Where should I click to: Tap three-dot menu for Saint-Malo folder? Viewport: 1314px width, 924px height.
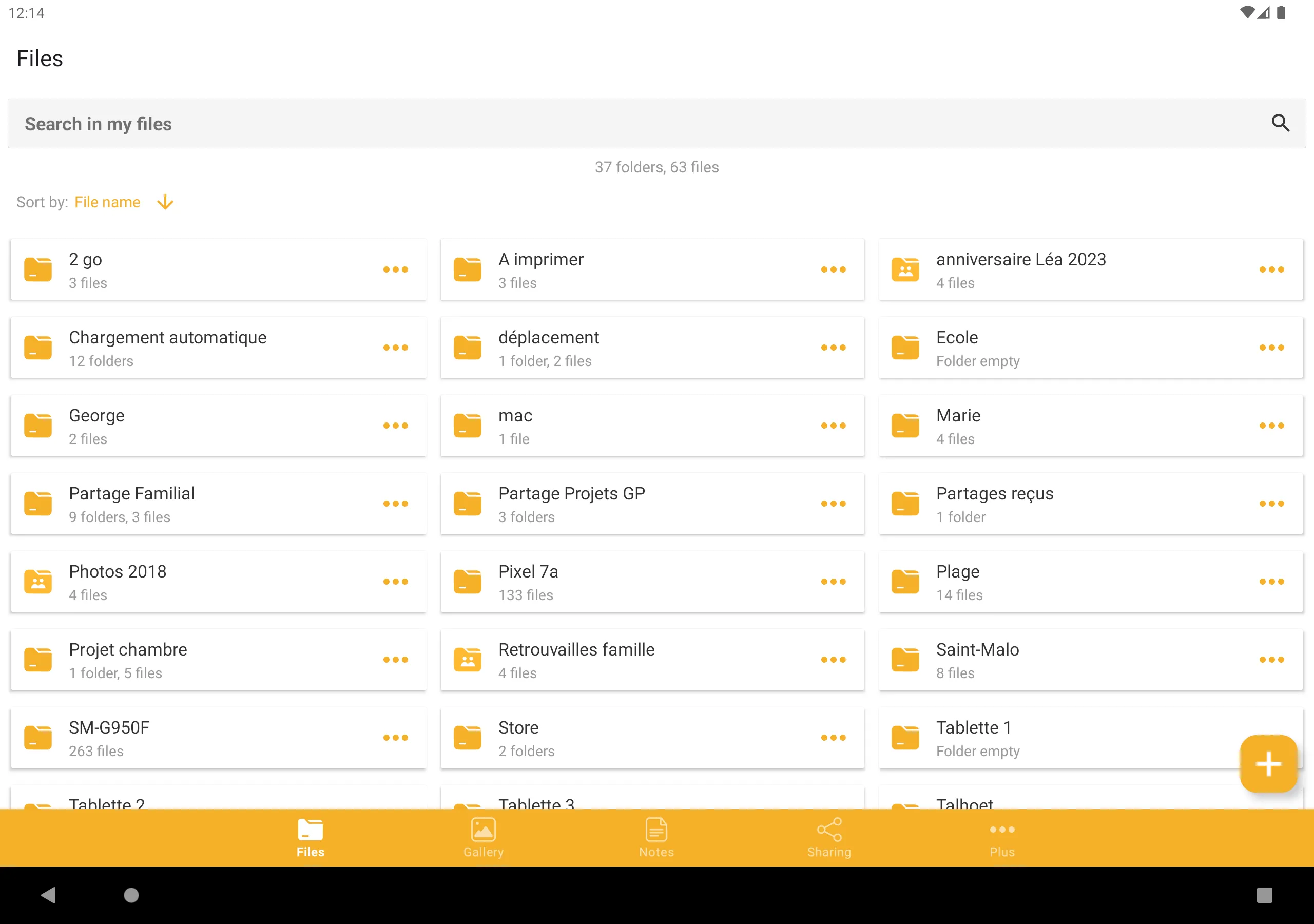(1271, 659)
